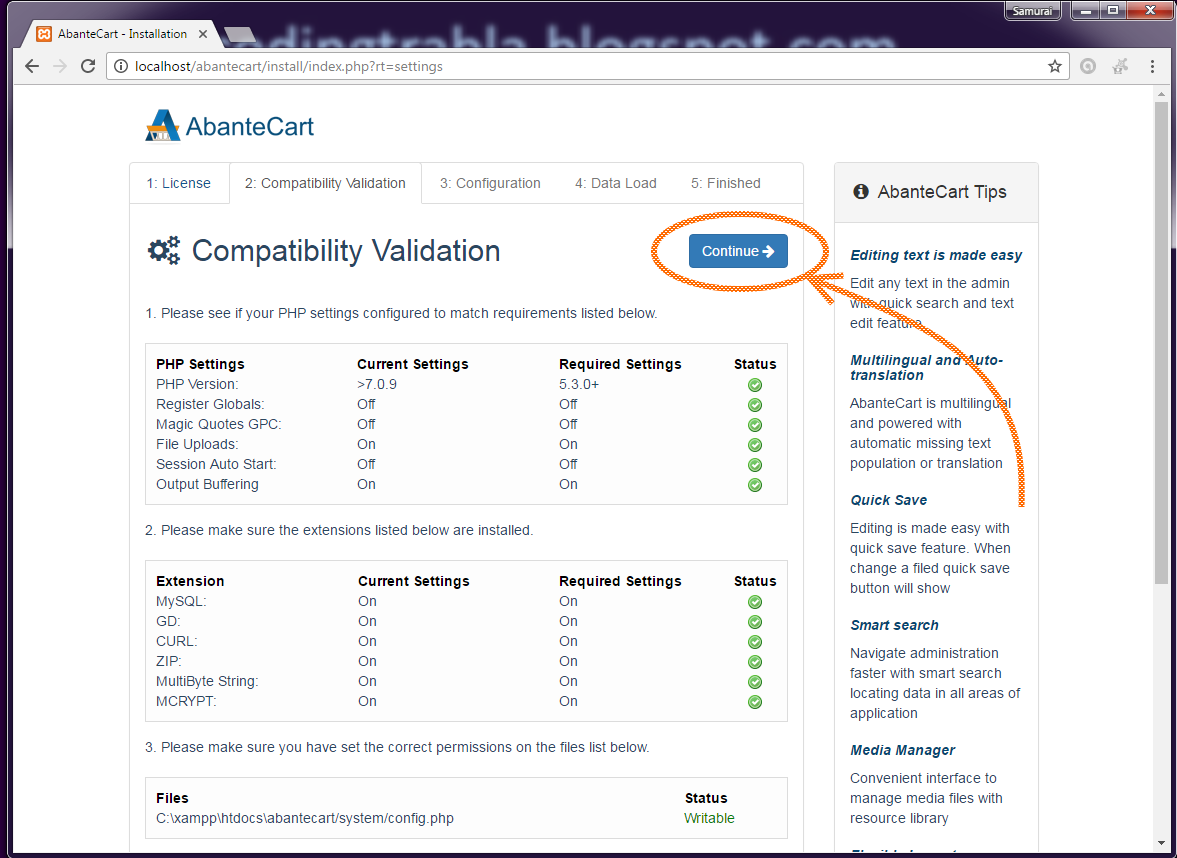Click the circular extension icon beside the star
Screen dimensions: 1177x858
point(1088,66)
